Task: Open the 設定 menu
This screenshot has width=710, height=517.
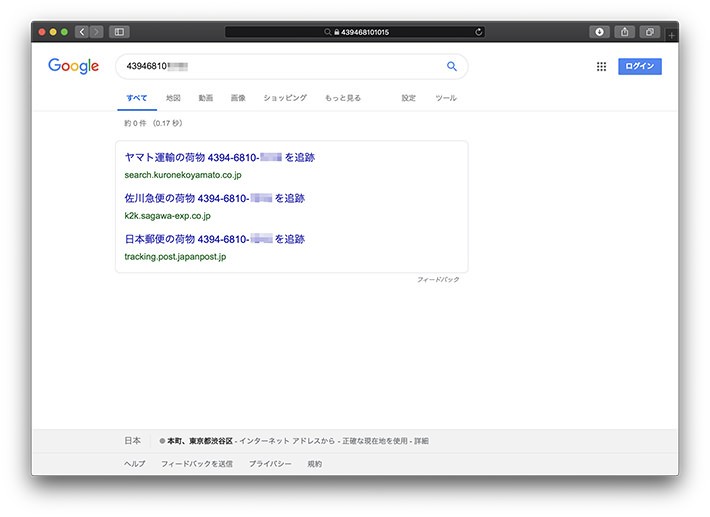Action: [x=408, y=98]
